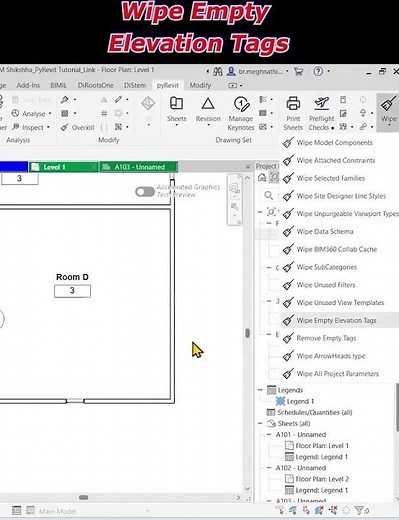Collapse the Legends tree node
The height and width of the screenshot is (520, 399).
[261, 390]
